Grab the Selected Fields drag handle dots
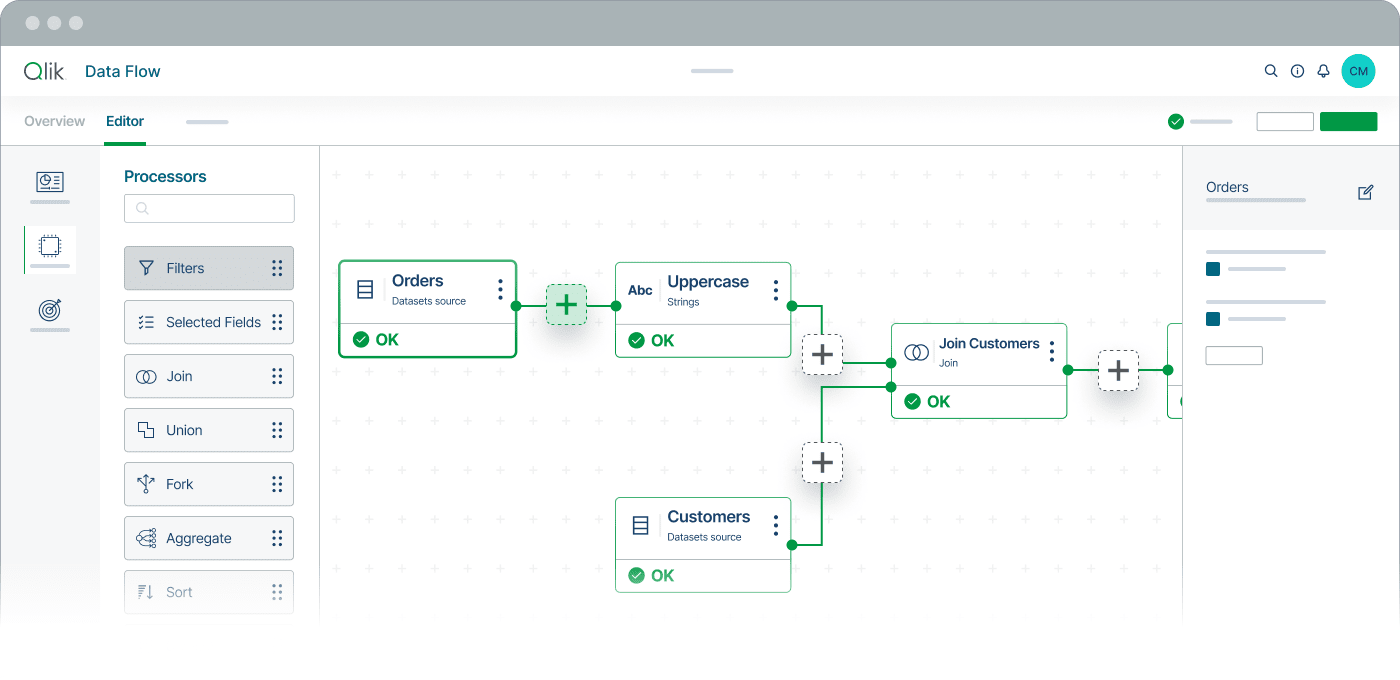The image size is (1400, 680). [x=277, y=322]
